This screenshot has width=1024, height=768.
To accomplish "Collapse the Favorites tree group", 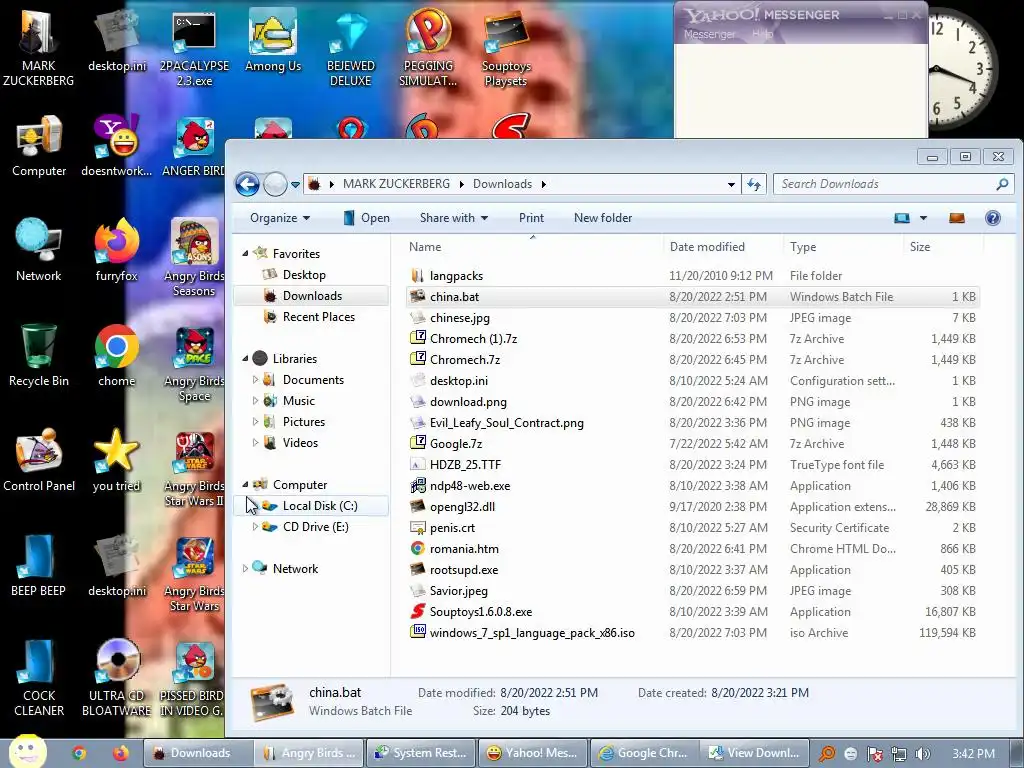I will 246,253.
